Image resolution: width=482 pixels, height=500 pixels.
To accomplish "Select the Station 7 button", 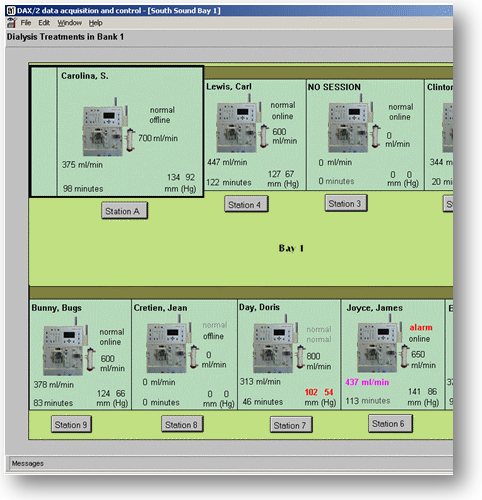I will pos(291,425).
